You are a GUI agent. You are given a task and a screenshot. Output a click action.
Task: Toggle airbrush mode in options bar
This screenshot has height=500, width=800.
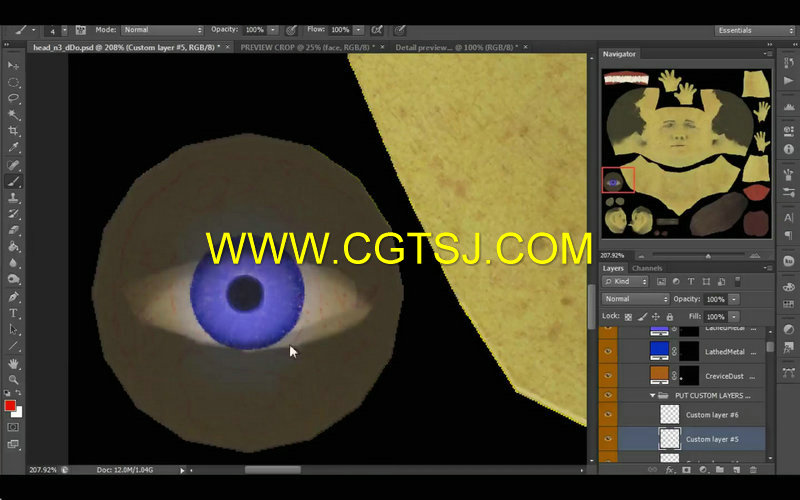coord(377,30)
